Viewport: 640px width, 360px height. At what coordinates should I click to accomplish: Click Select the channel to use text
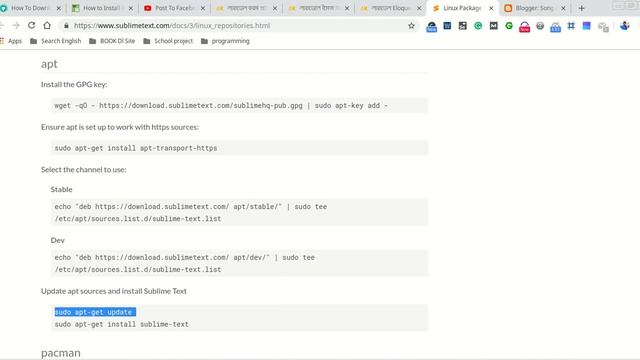[x=83, y=169]
